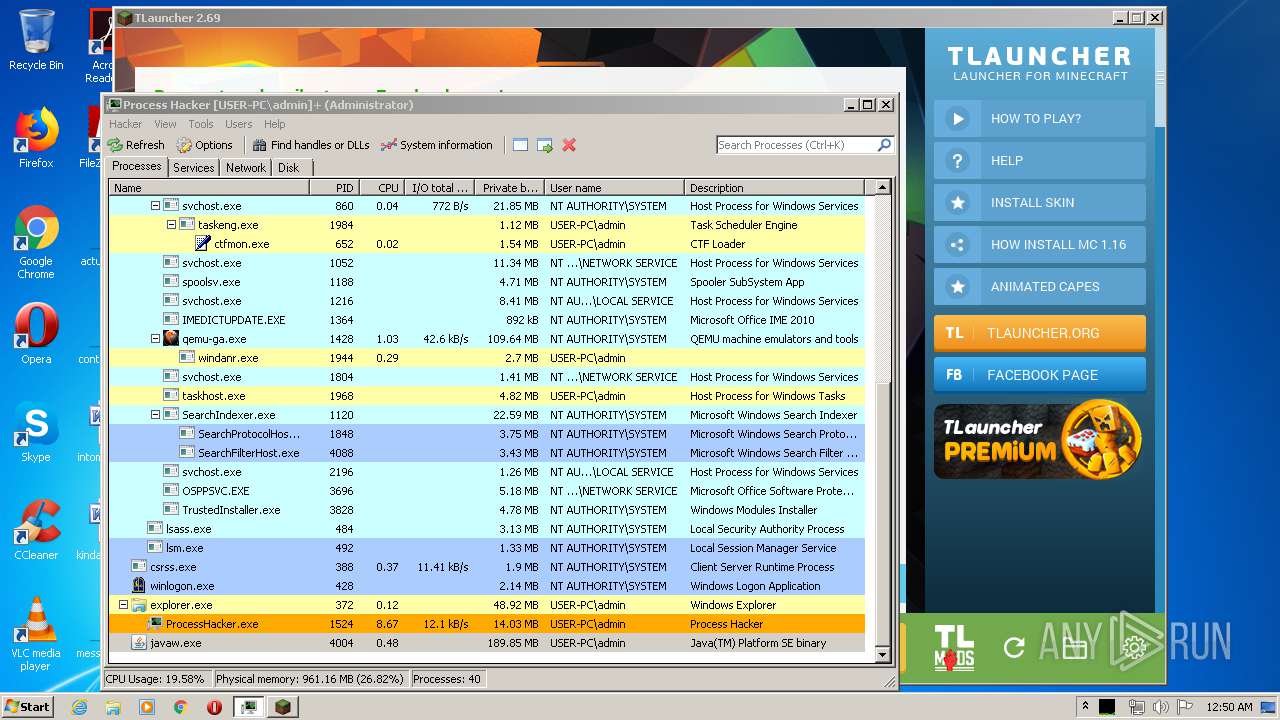Screen dimensions: 1280x720
Task: Open the FACEBOOK PAGE link
Action: point(1040,375)
